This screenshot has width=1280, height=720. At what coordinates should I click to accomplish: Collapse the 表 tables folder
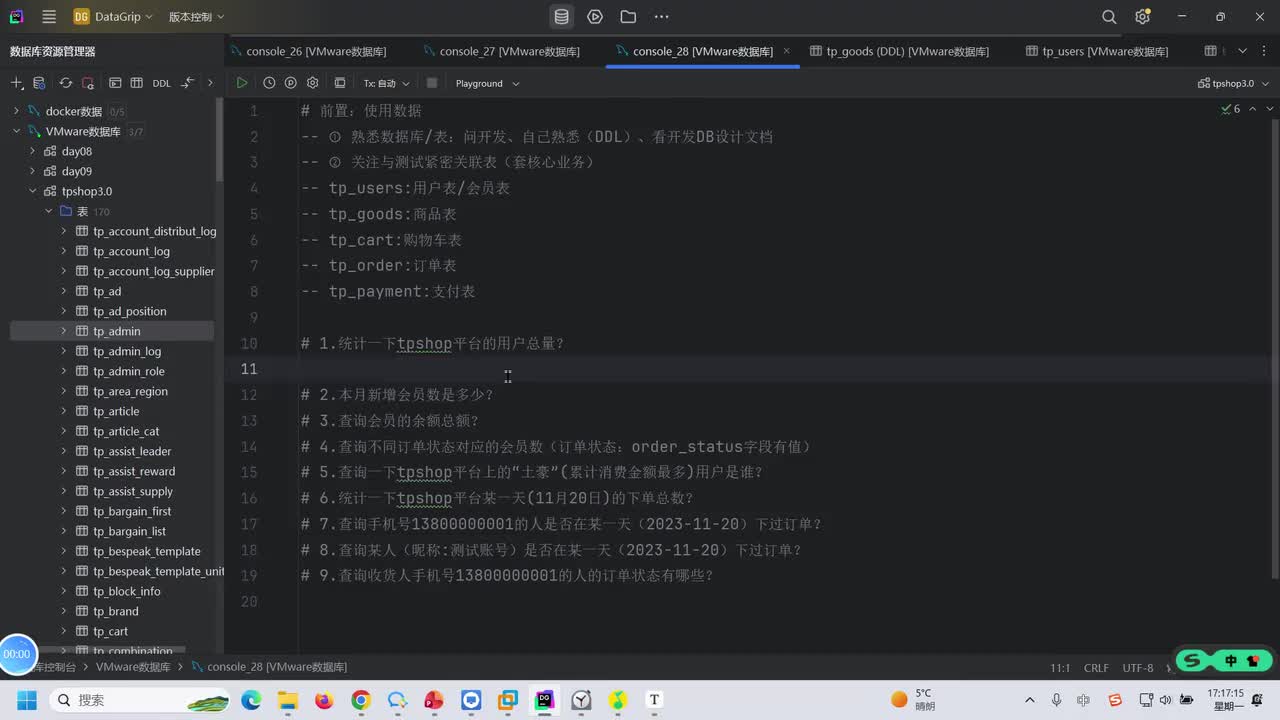[48, 211]
